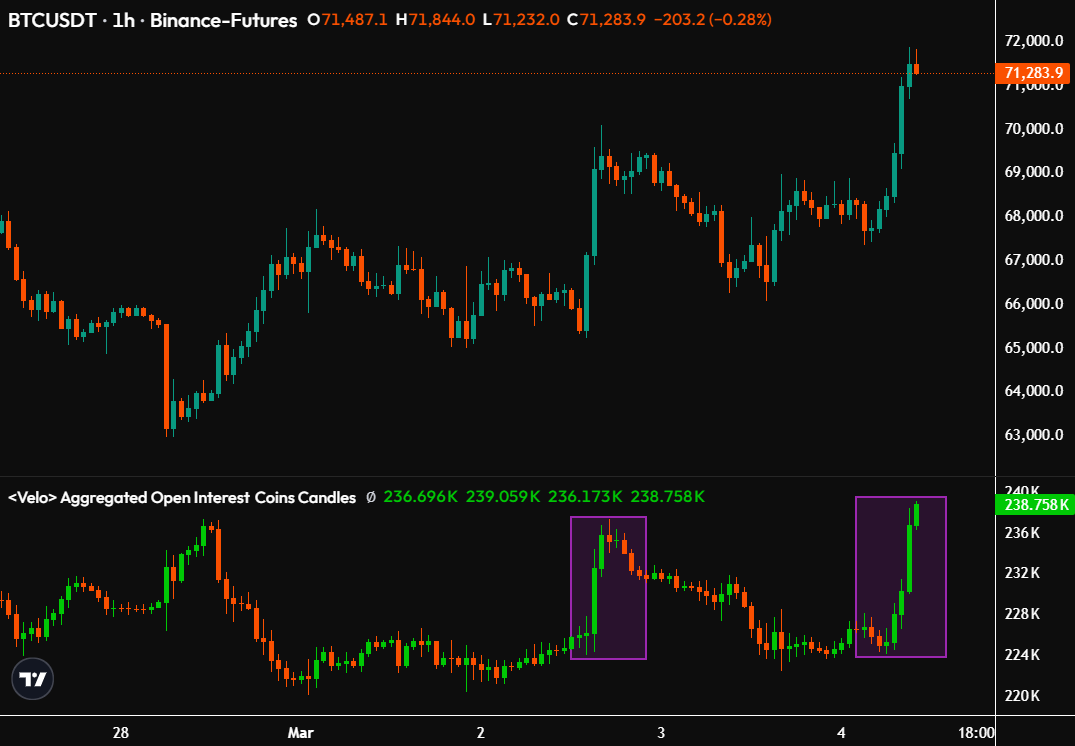Click the 236K open interest axis label
Screen dimensions: 1075x746
tap(1022, 533)
